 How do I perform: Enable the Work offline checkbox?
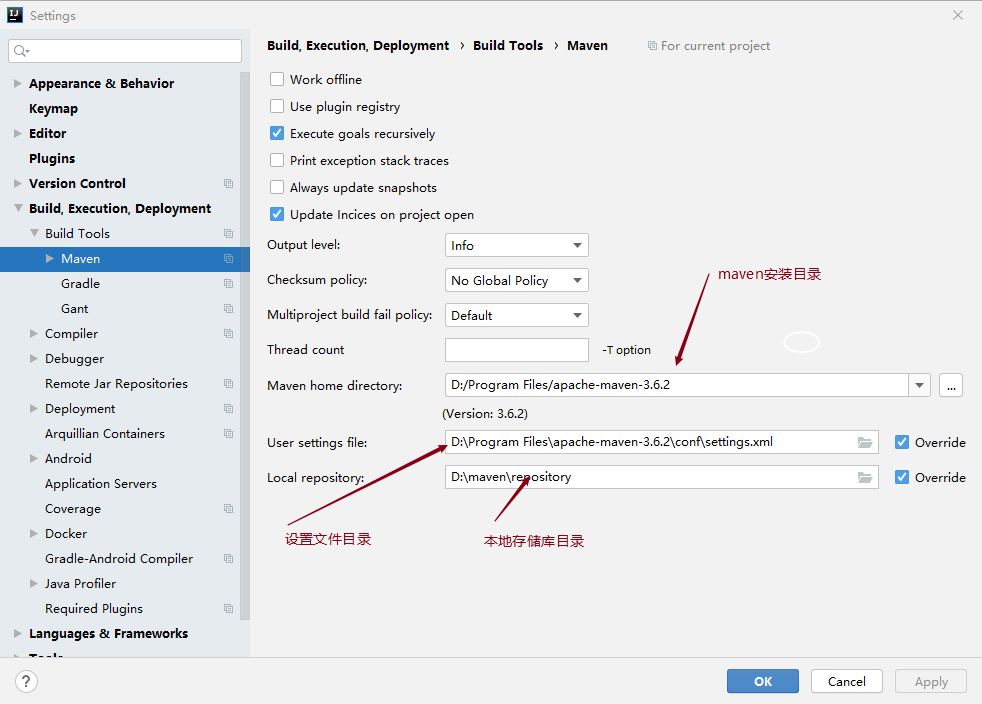[x=277, y=80]
